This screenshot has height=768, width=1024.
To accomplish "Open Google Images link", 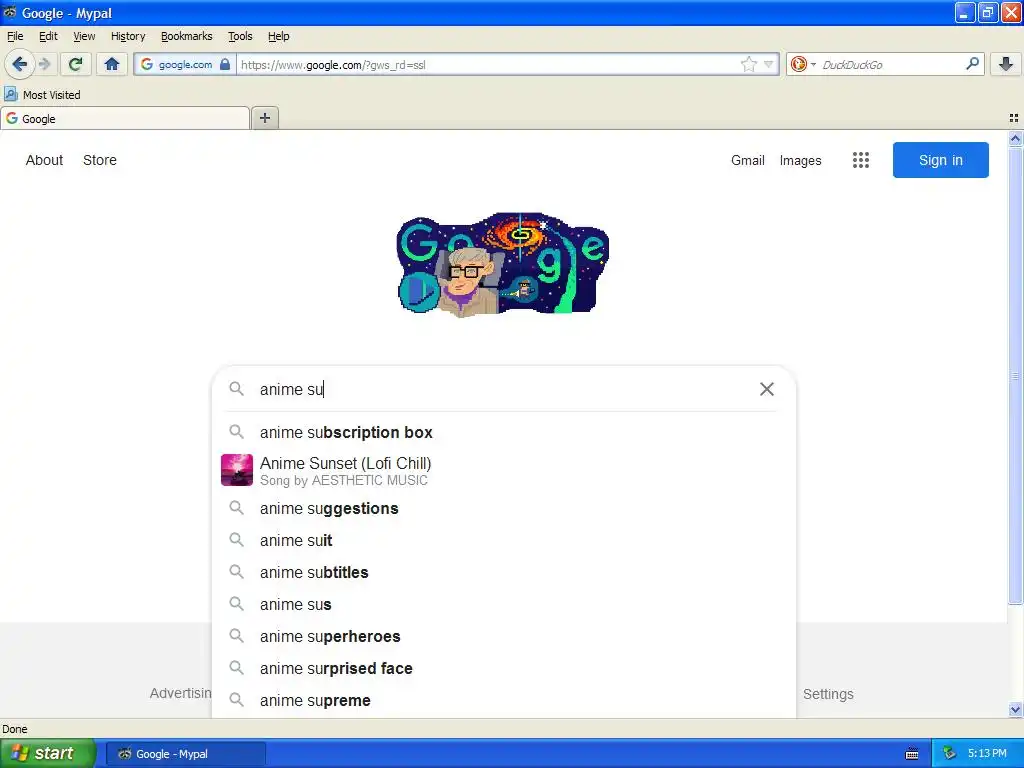I will (x=800, y=160).
